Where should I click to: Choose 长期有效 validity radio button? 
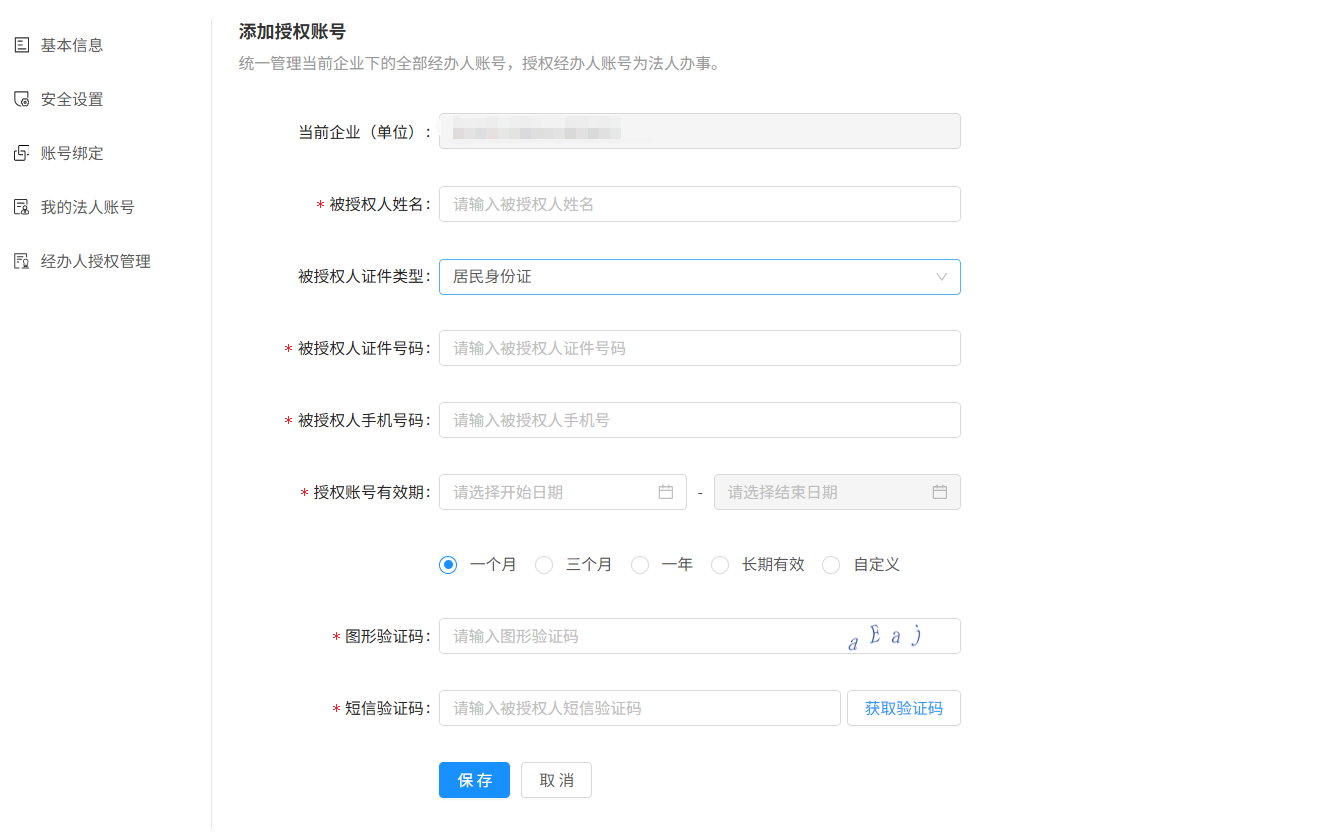720,565
